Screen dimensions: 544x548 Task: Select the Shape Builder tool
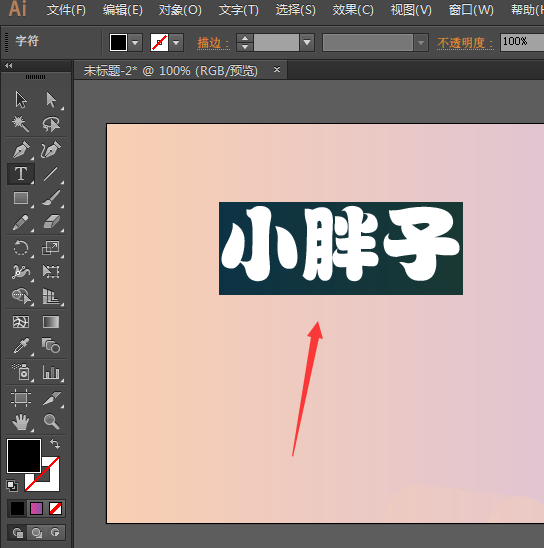[x=21, y=296]
